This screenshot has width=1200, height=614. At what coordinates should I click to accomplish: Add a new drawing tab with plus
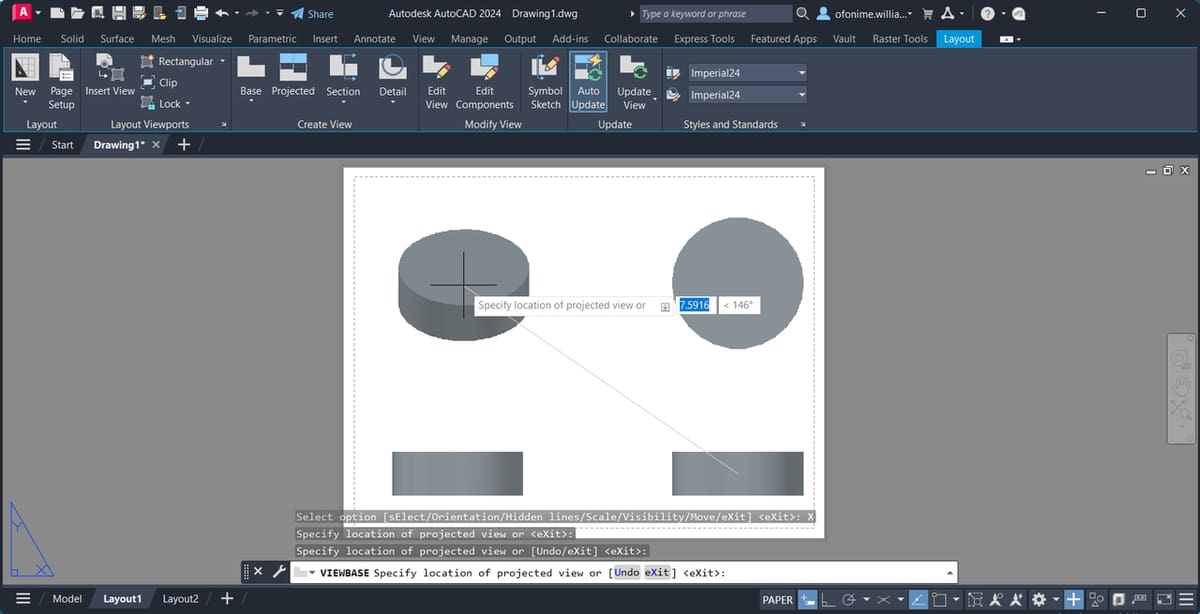(x=184, y=145)
